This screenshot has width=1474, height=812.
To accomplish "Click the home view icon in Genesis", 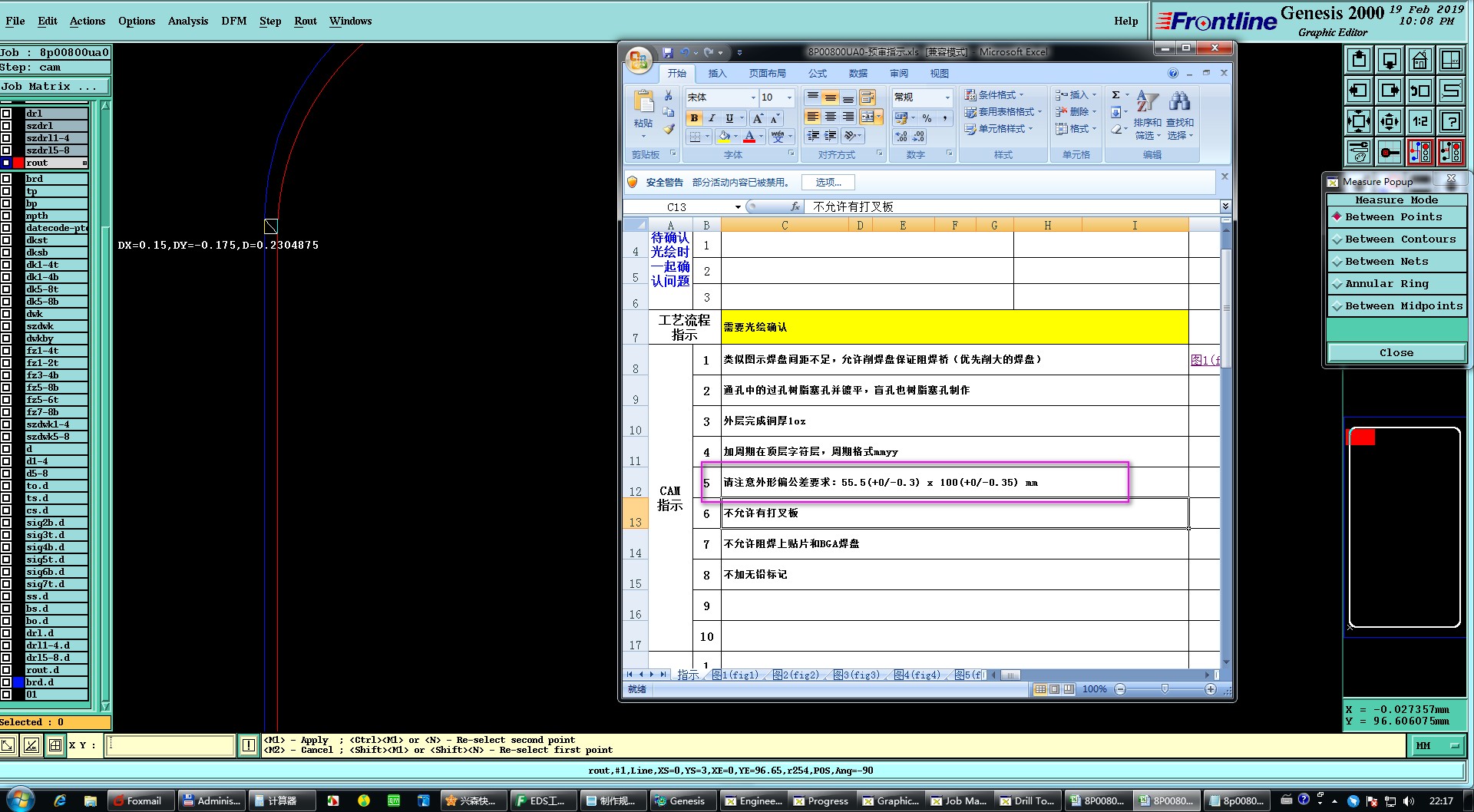I will pyautogui.click(x=1420, y=60).
